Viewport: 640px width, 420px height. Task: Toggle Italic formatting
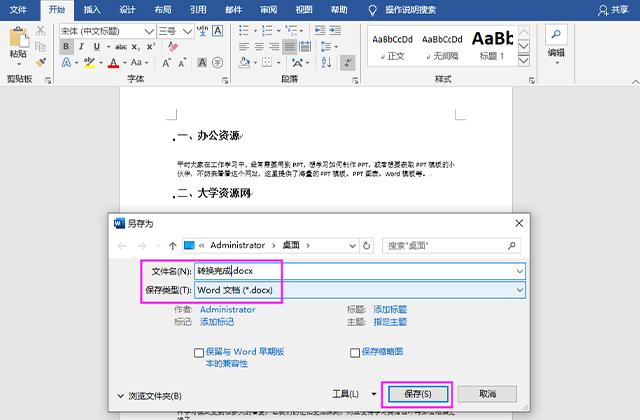(81, 47)
